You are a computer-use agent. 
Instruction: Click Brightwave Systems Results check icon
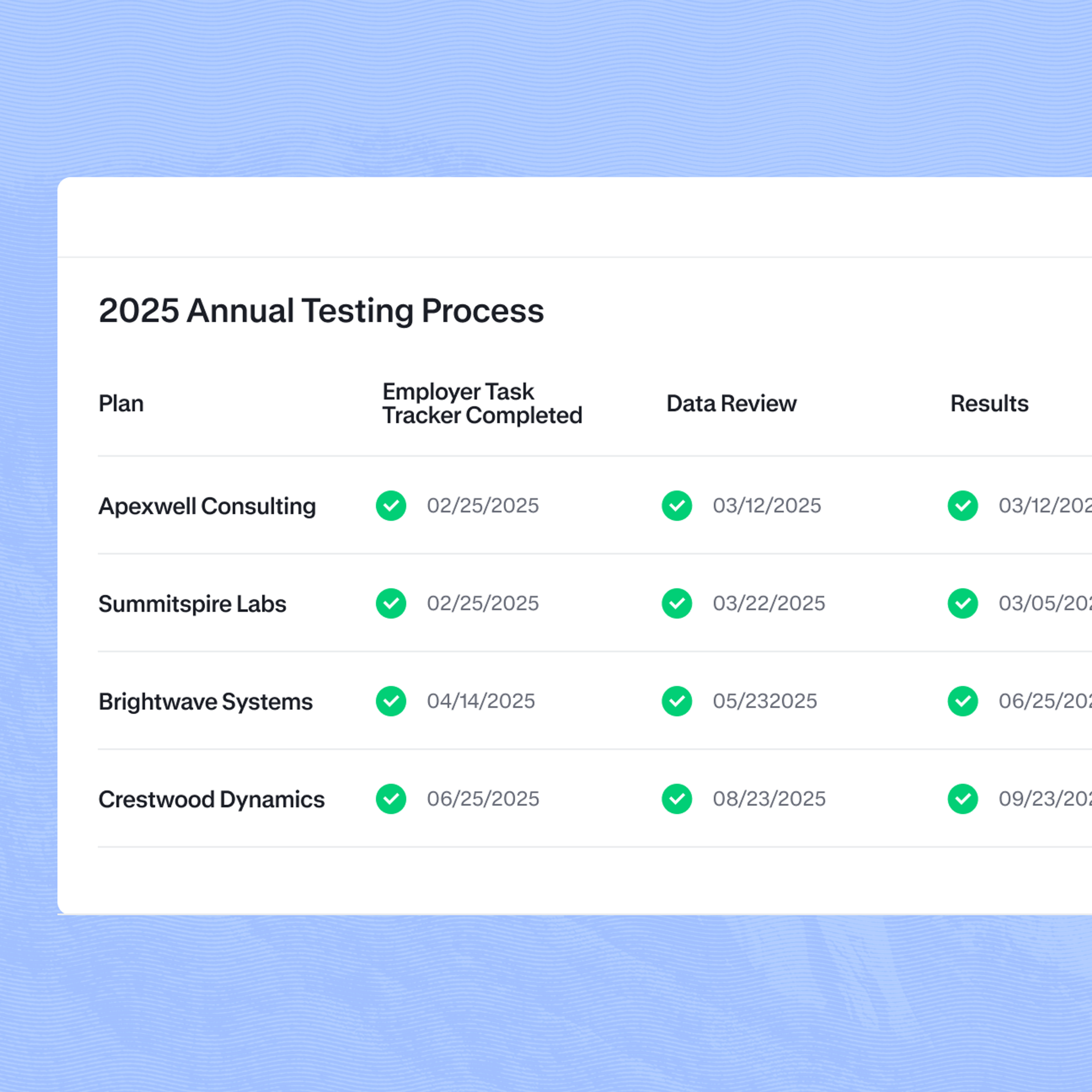[x=963, y=701]
